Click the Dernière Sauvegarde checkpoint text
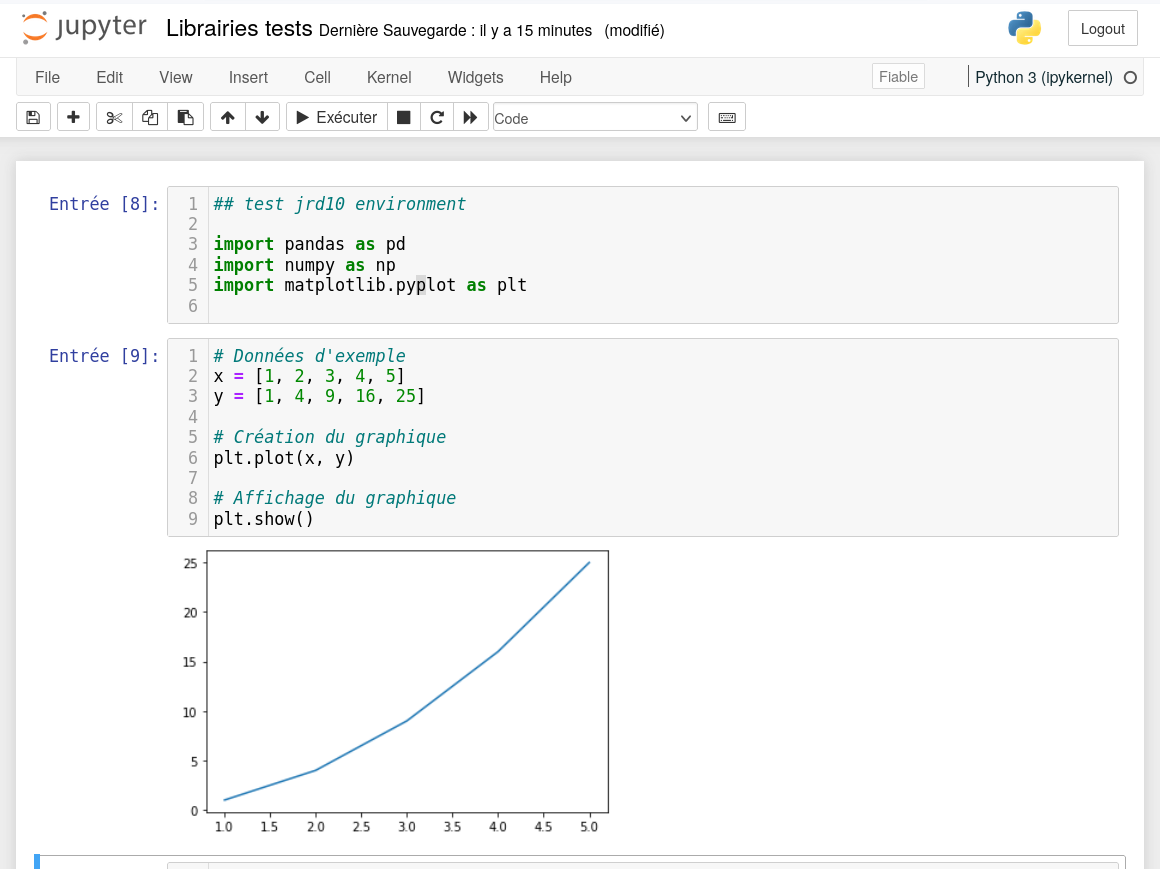Viewport: 1160px width, 869px height. [x=455, y=30]
